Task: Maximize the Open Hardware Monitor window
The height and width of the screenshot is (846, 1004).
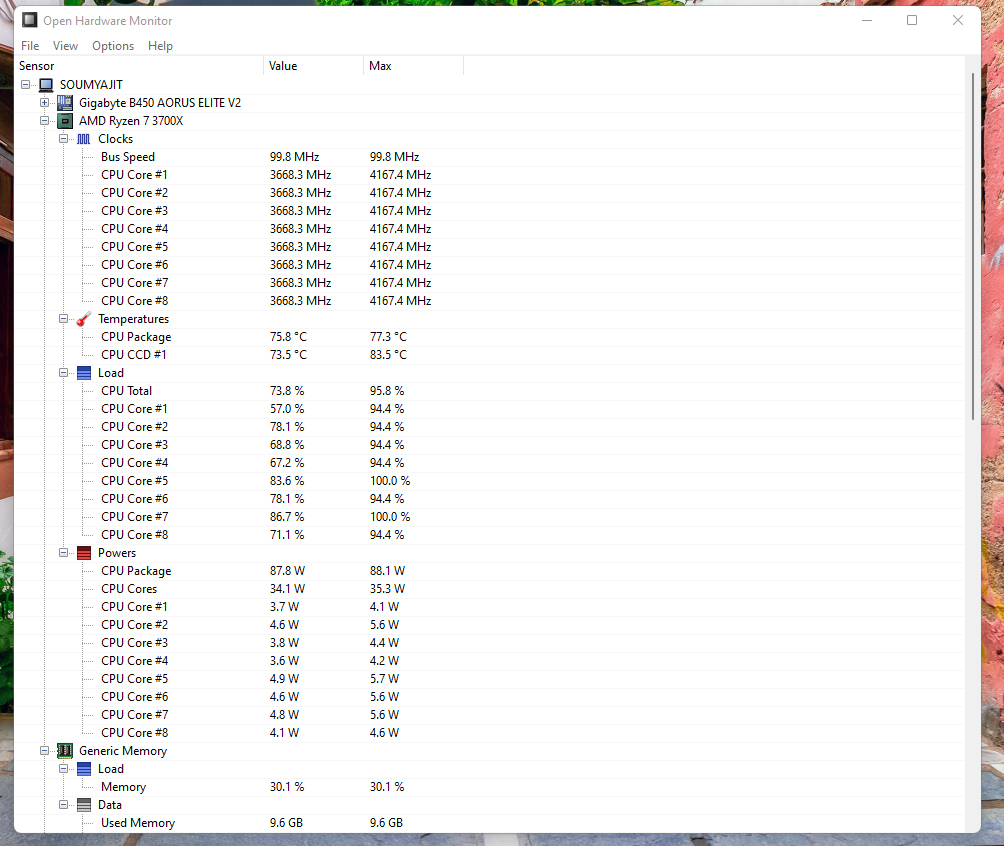Action: point(912,20)
